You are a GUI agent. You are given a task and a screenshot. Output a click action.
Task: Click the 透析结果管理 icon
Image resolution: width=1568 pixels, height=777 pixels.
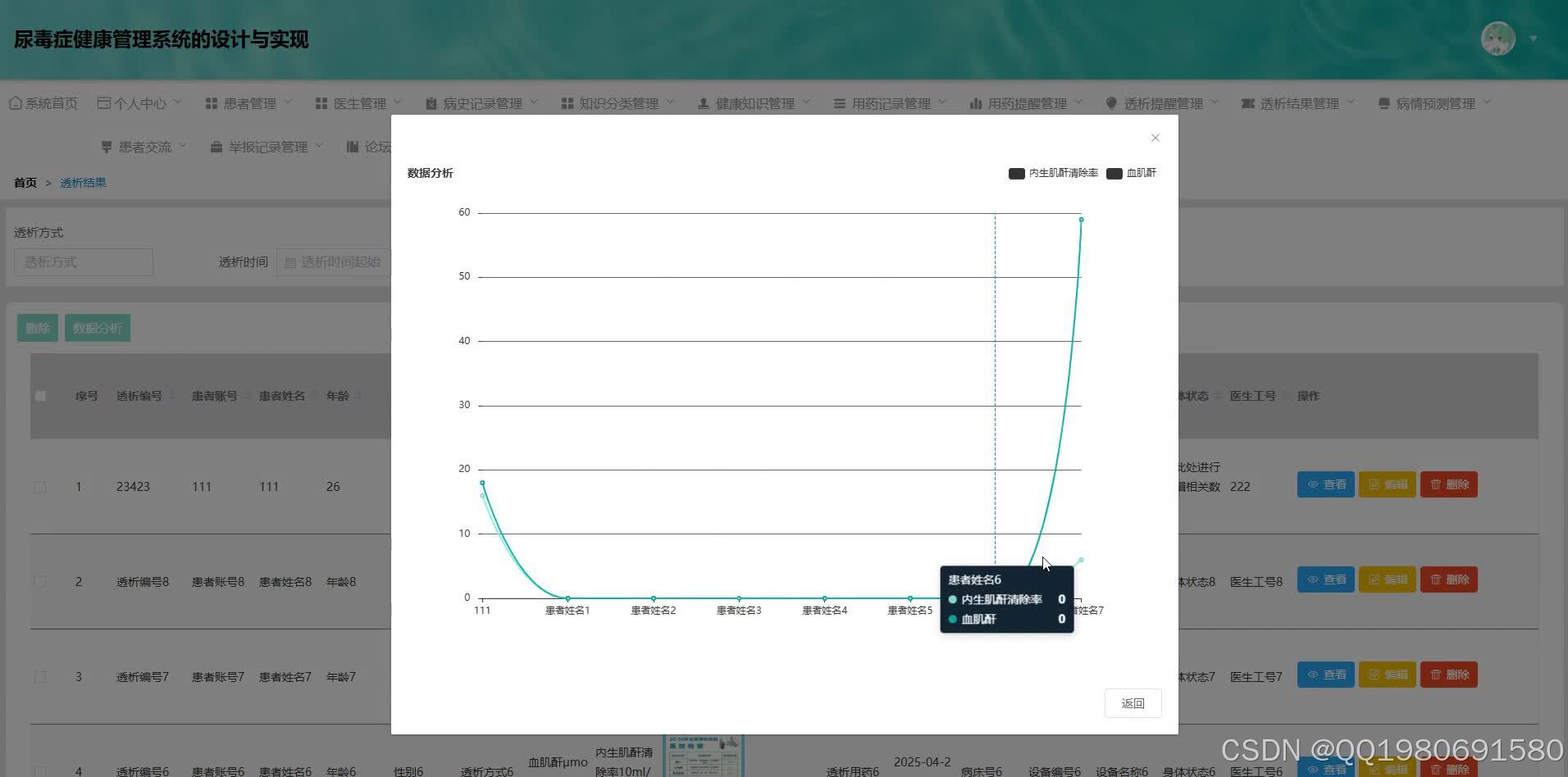[1247, 103]
